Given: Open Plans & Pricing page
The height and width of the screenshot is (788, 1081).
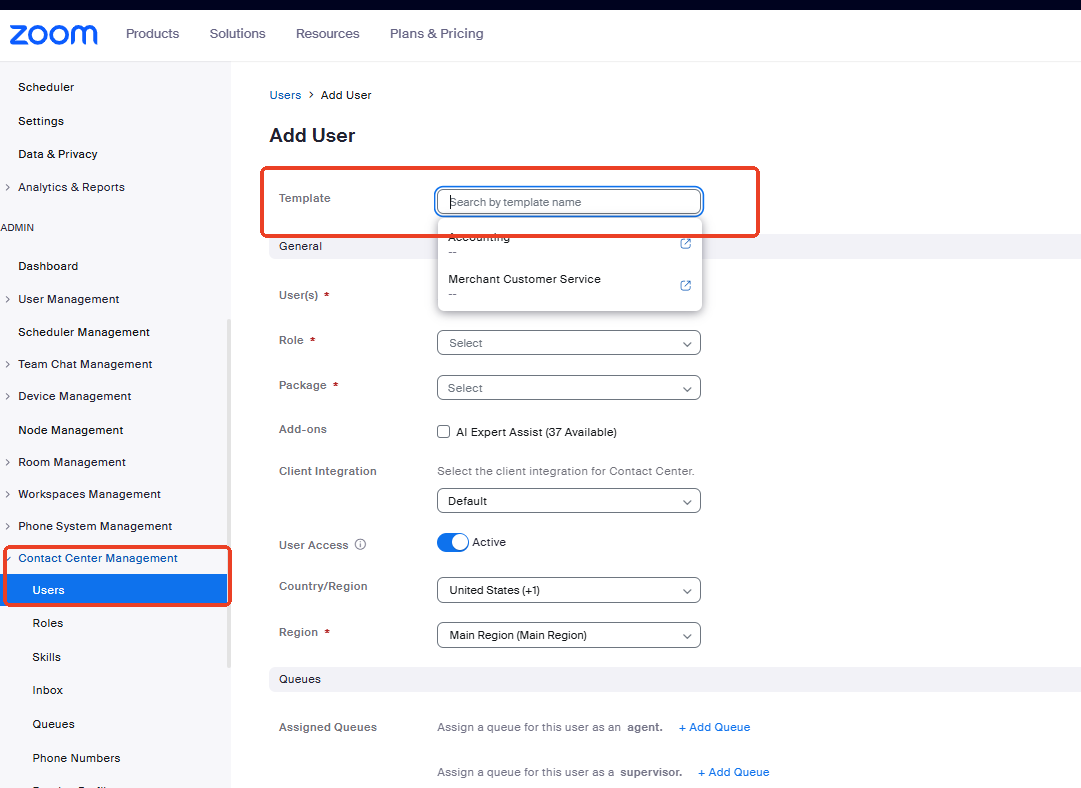Looking at the screenshot, I should [x=436, y=34].
